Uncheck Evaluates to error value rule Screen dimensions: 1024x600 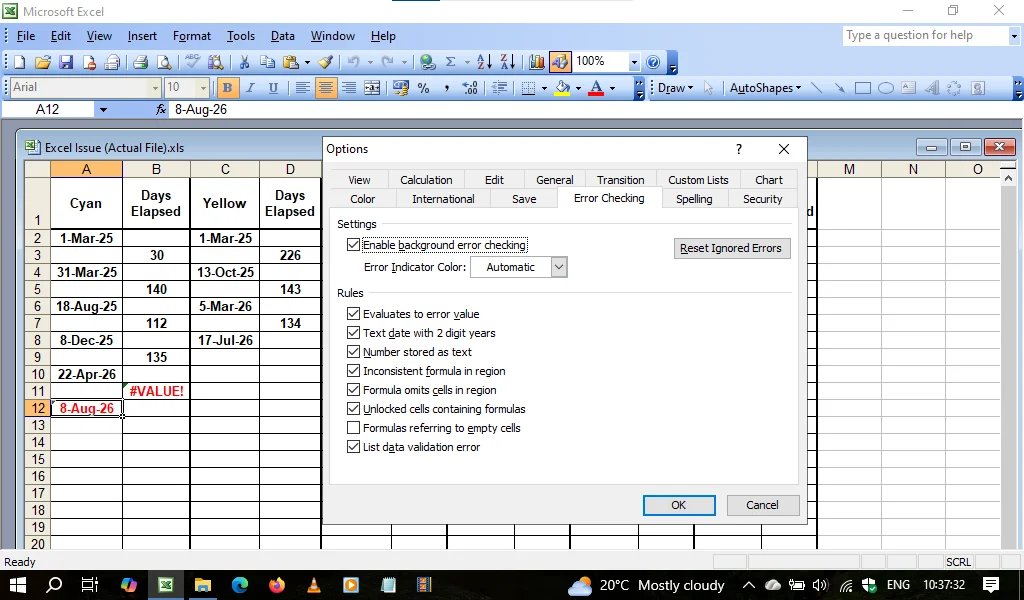(x=353, y=314)
